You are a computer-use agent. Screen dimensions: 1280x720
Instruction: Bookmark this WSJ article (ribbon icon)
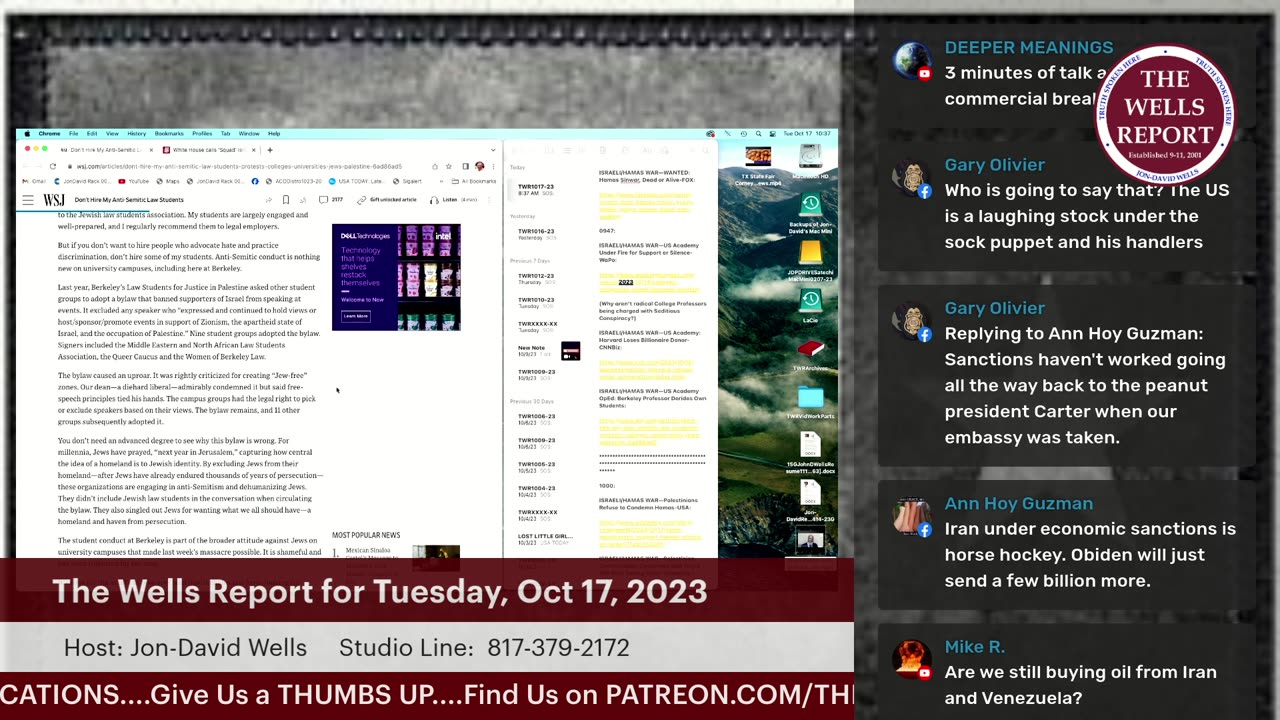click(x=285, y=200)
